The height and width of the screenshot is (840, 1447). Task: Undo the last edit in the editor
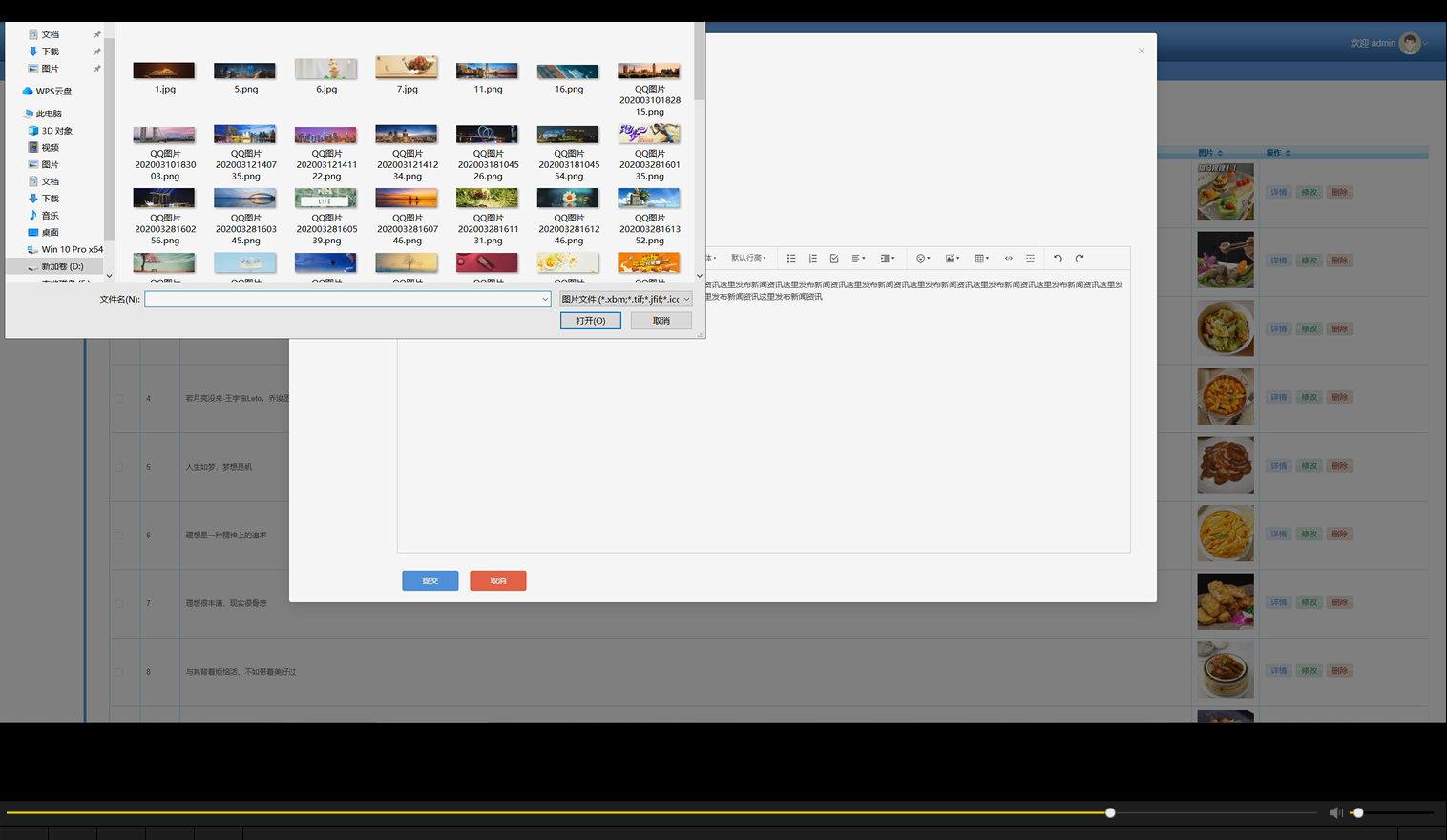click(1058, 259)
